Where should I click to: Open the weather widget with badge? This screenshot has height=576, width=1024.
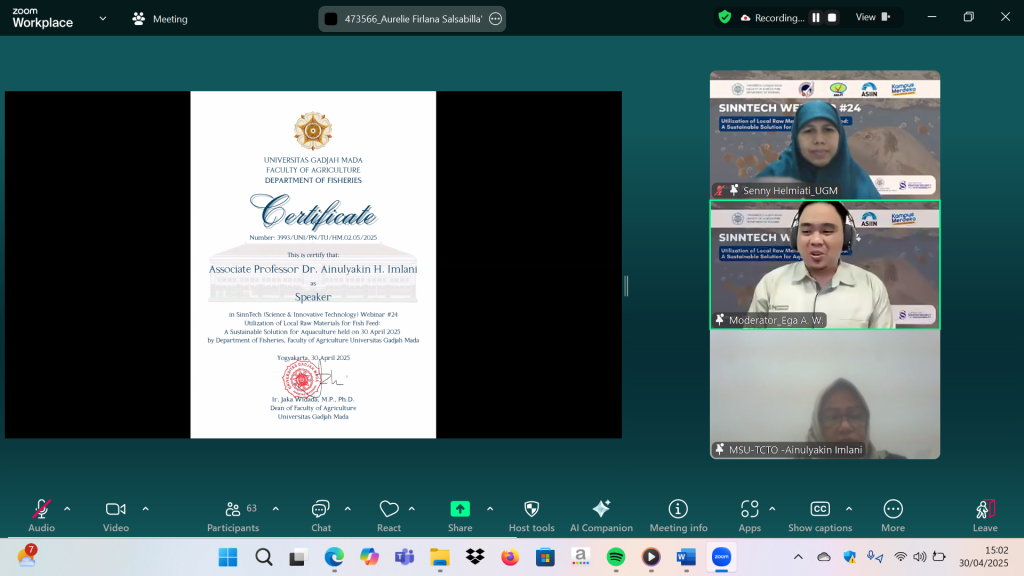tap(27, 556)
